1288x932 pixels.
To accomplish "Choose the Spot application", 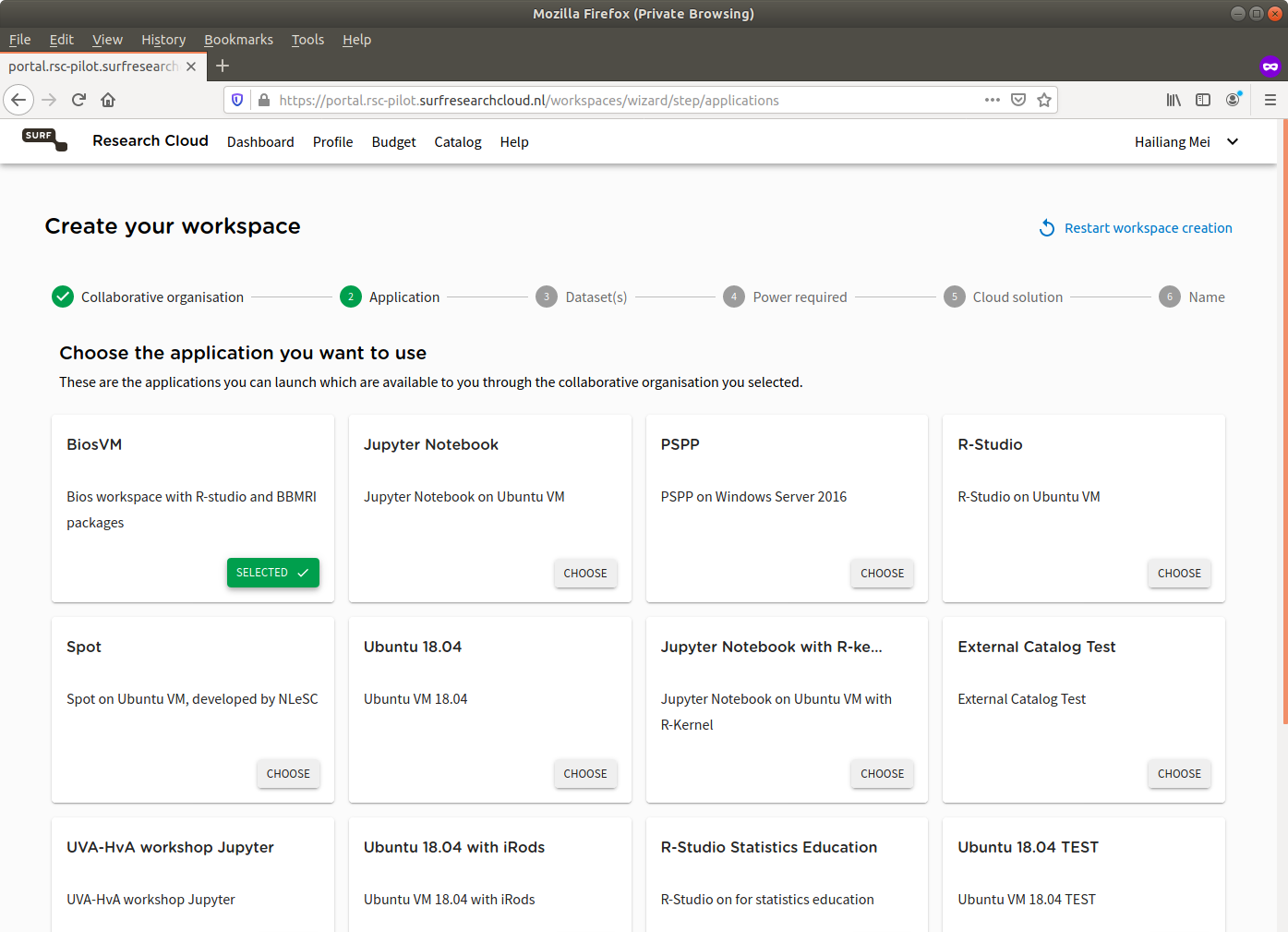I will tap(288, 774).
